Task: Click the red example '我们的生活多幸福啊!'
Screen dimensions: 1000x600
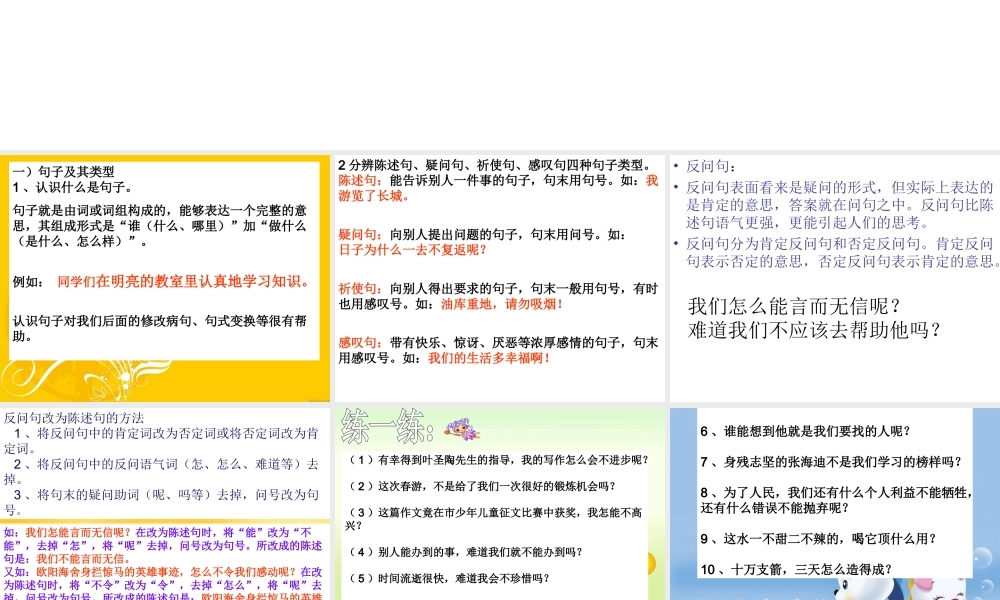Action: (x=489, y=358)
